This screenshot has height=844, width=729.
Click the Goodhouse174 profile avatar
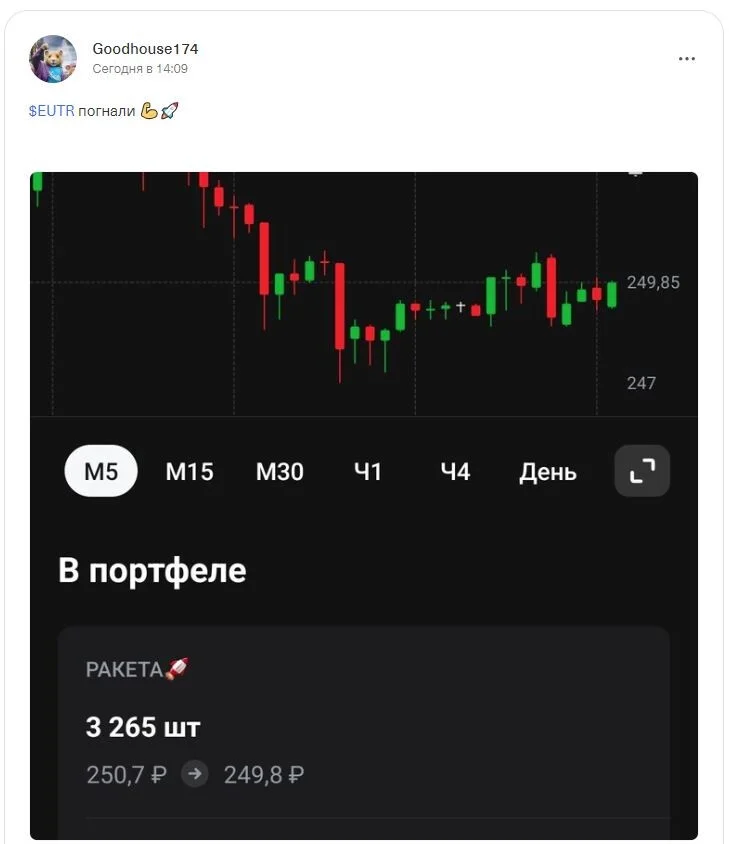click(53, 59)
